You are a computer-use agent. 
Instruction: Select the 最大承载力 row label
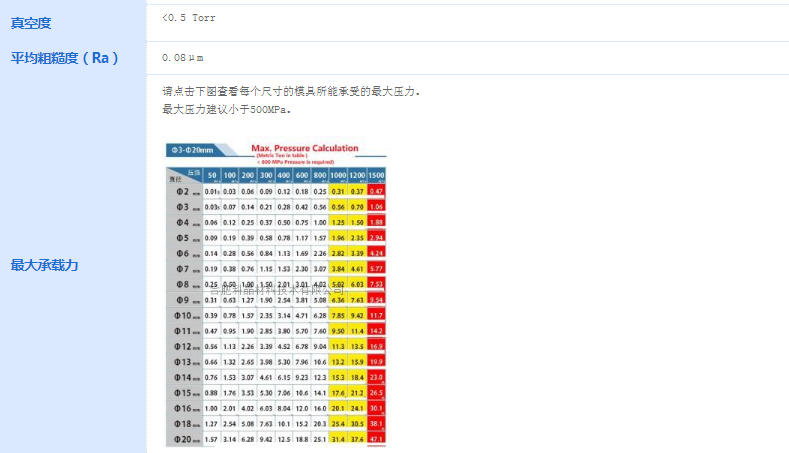pyautogui.click(x=44, y=265)
